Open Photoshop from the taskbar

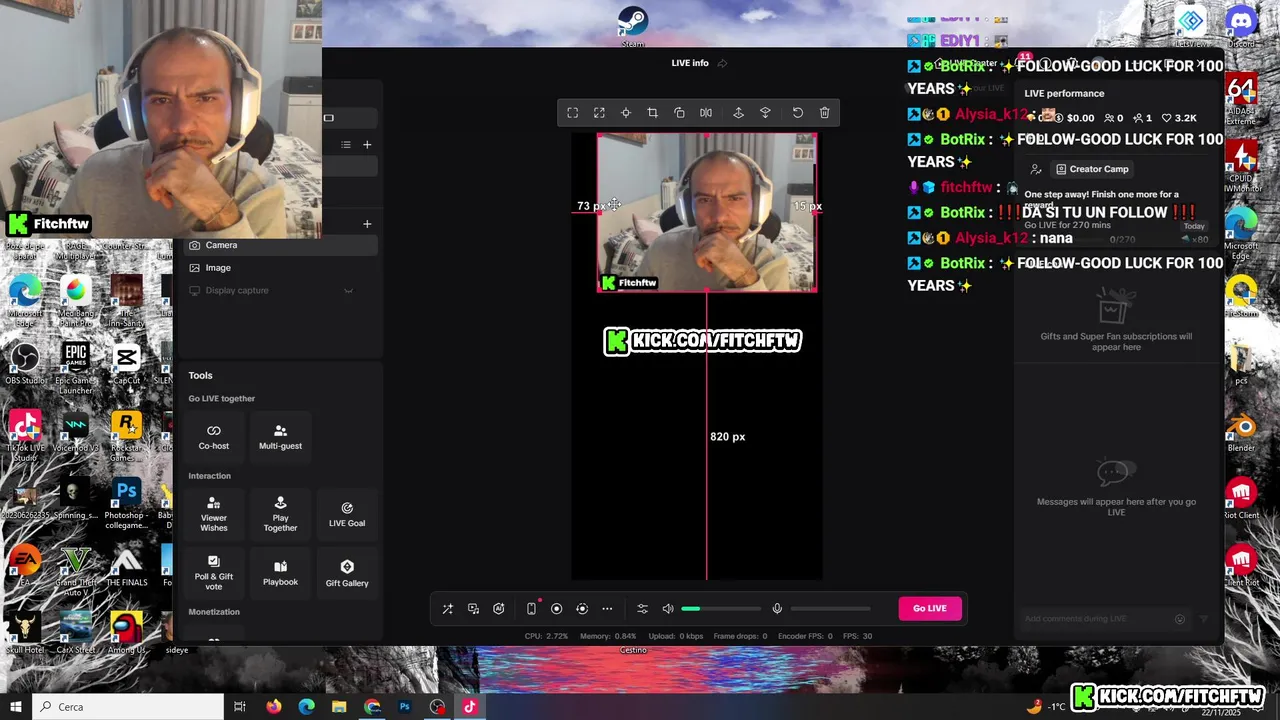pyautogui.click(x=405, y=707)
